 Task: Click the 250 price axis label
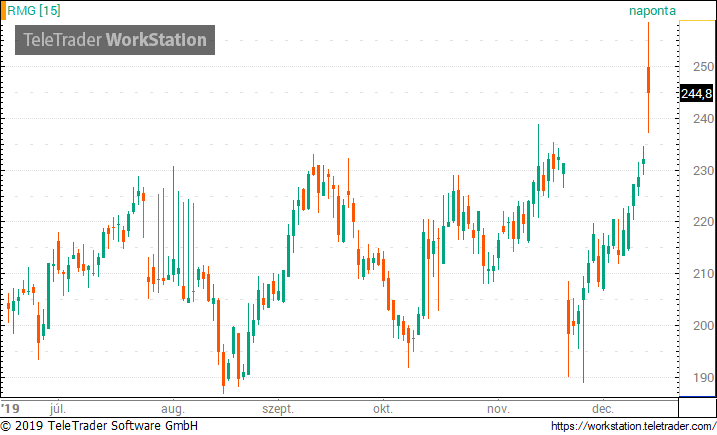[703, 67]
